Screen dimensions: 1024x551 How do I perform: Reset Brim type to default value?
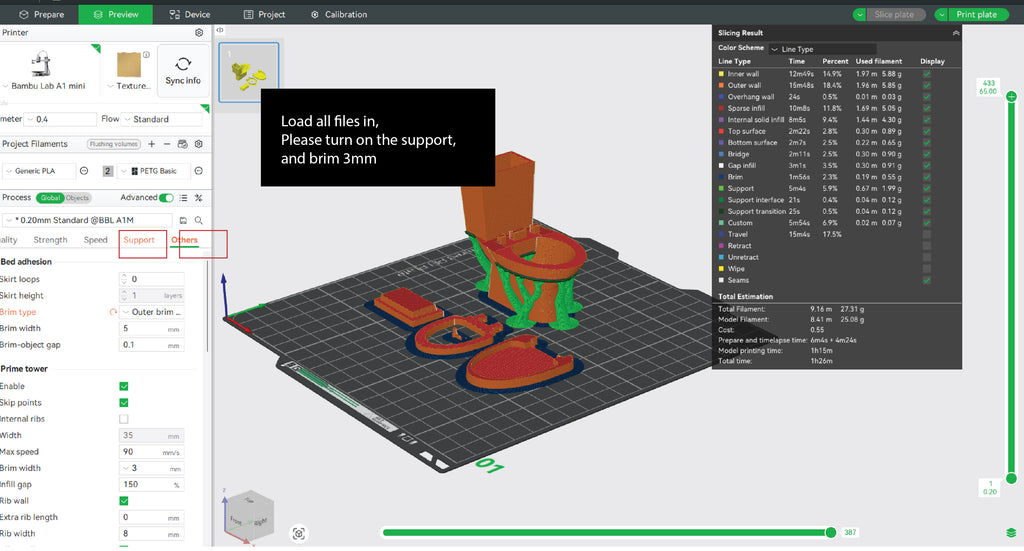point(114,312)
